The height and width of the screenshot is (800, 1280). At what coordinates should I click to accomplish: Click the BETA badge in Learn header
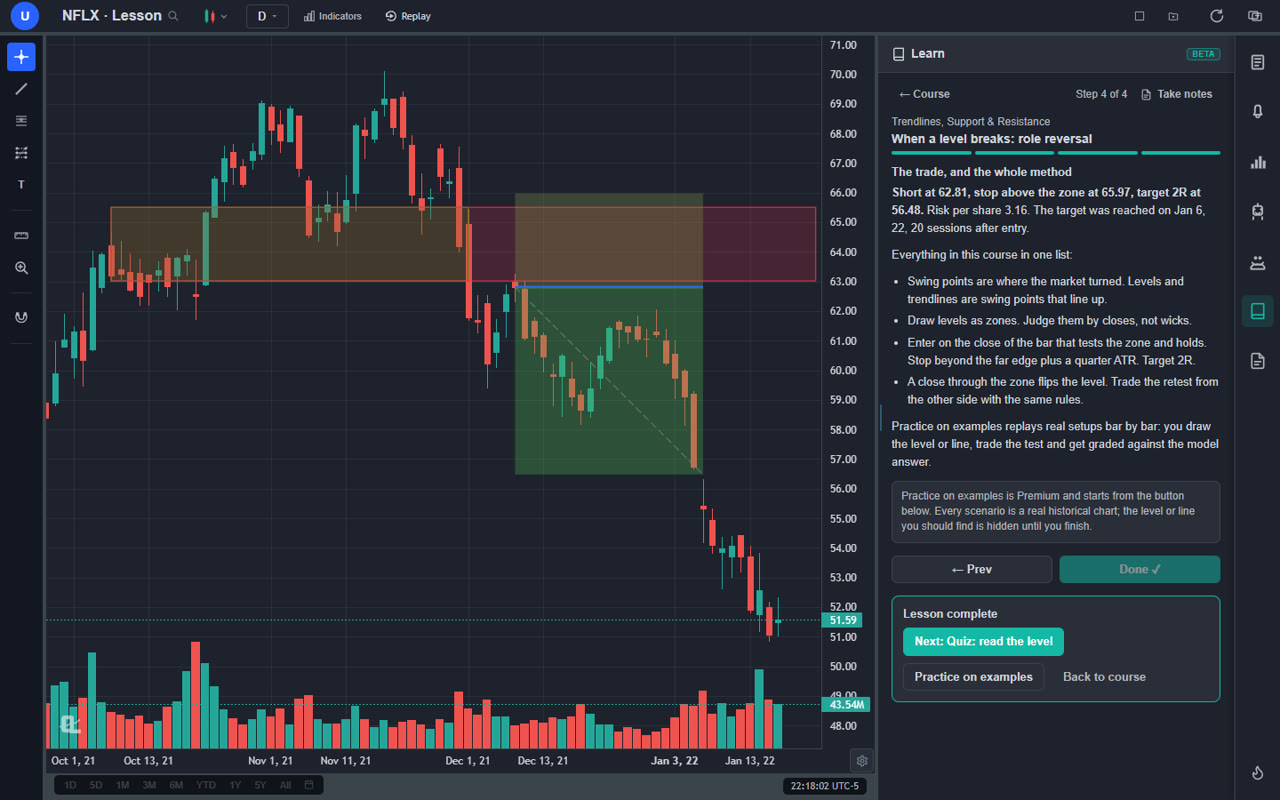click(x=1203, y=54)
